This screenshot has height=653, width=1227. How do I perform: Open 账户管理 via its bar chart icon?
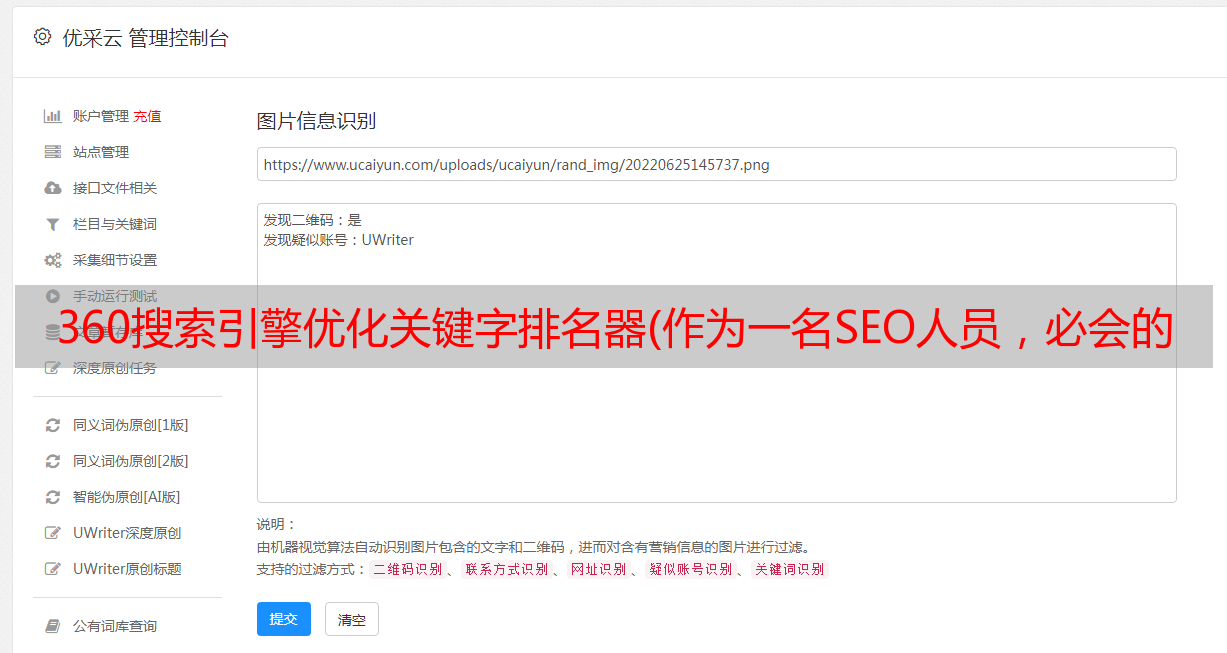pyautogui.click(x=53, y=116)
